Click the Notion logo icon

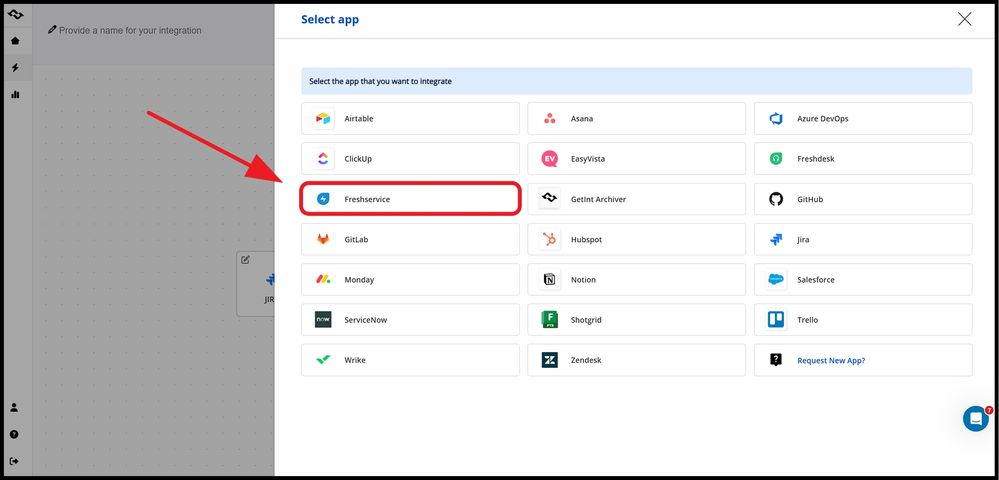549,280
